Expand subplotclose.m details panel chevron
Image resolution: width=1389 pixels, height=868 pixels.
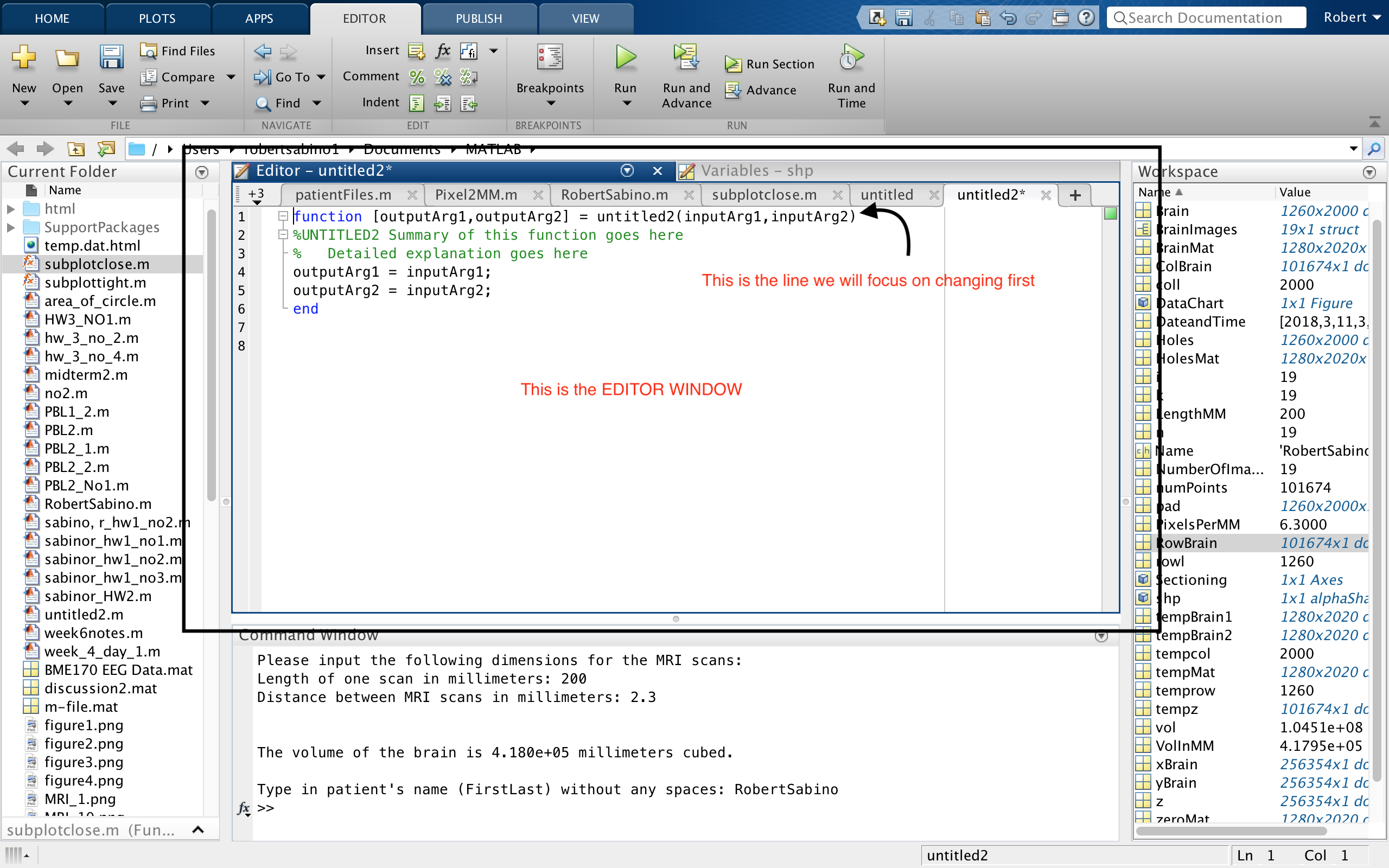pos(198,829)
